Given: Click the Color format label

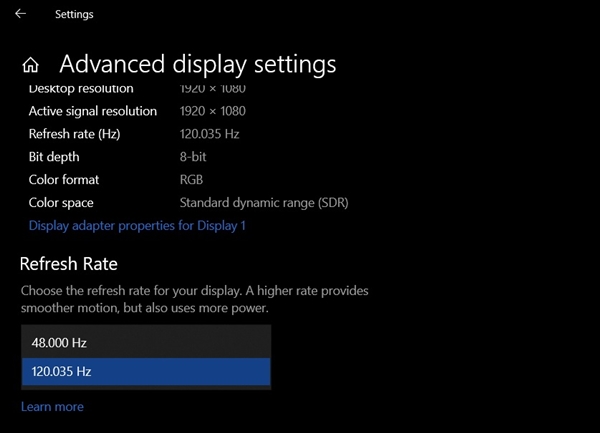Looking at the screenshot, I should point(64,180).
